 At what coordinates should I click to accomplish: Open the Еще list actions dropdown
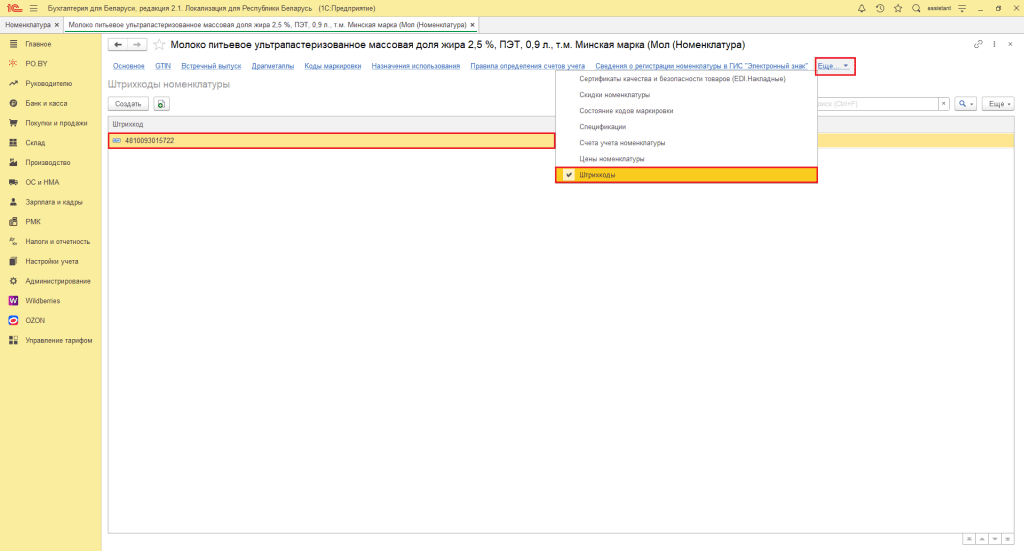1000,104
